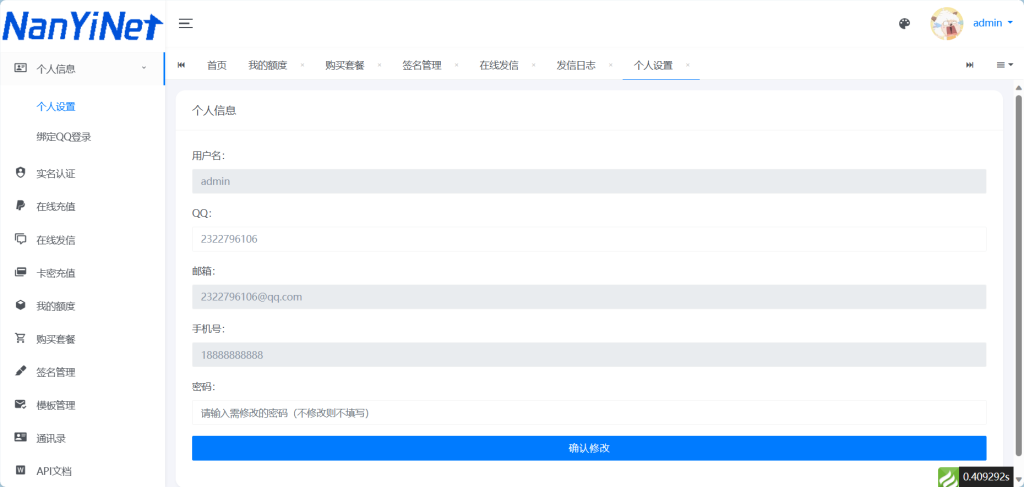This screenshot has width=1024, height=487.
Task: Click the 用户名 field showing admin
Action: (x=589, y=181)
